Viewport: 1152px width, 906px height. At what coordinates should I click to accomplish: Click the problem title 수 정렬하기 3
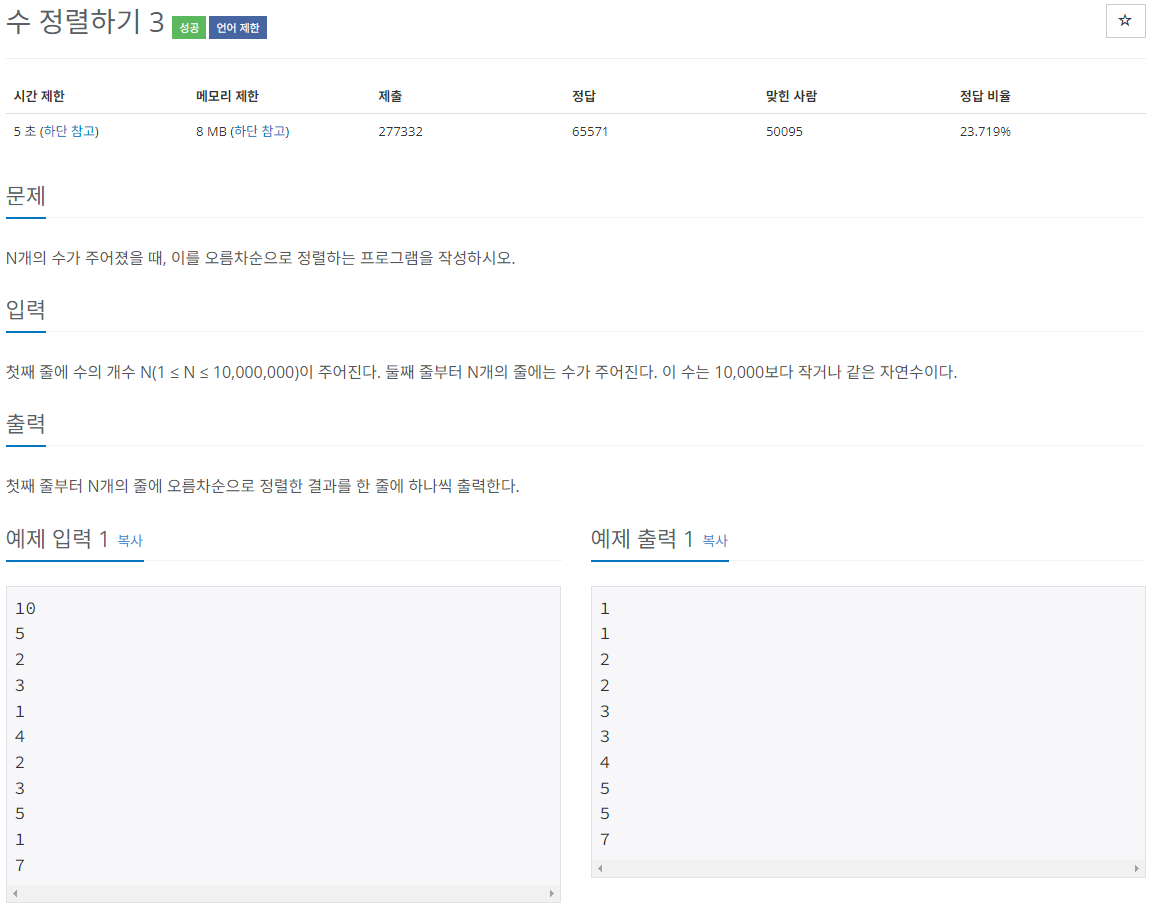[84, 21]
